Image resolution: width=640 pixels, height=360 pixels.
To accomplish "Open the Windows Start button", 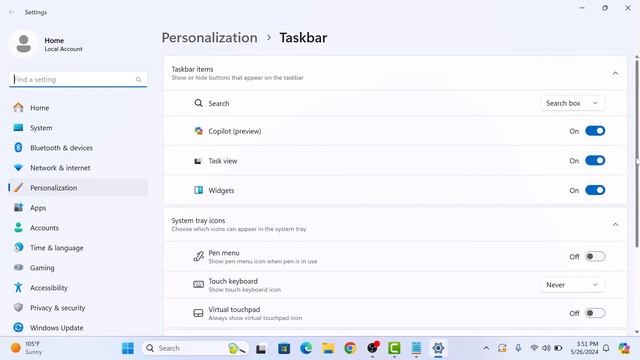I will pyautogui.click(x=128, y=348).
